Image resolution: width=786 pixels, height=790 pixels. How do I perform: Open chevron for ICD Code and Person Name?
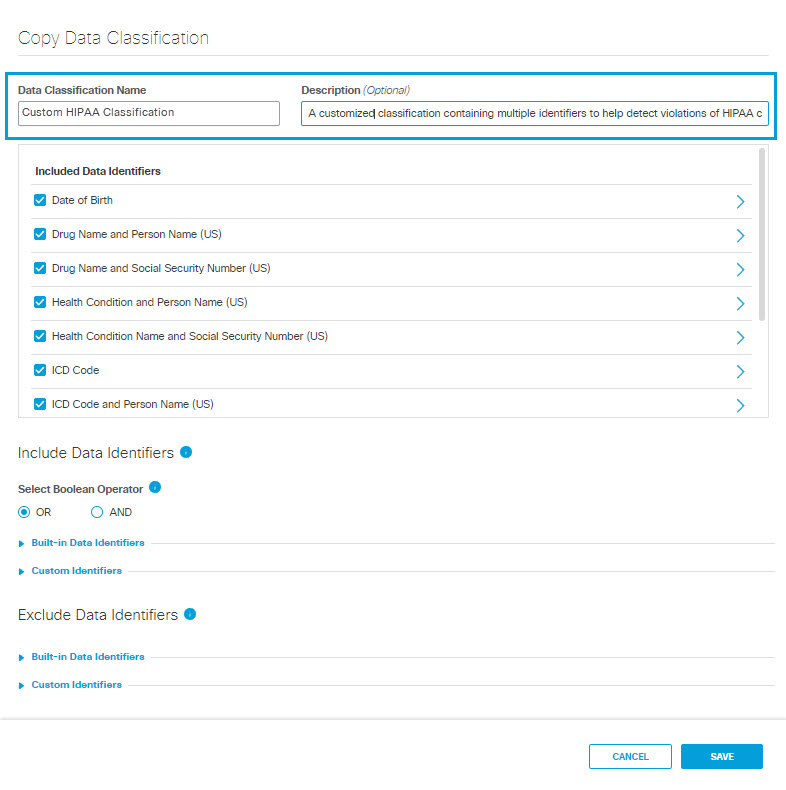(x=740, y=406)
